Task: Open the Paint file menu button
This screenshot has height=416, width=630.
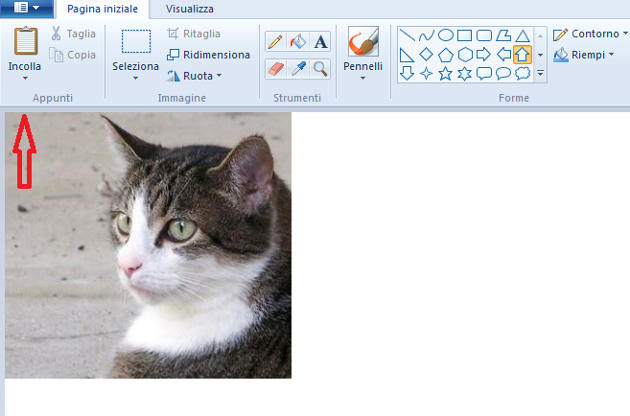Action: 27,8
